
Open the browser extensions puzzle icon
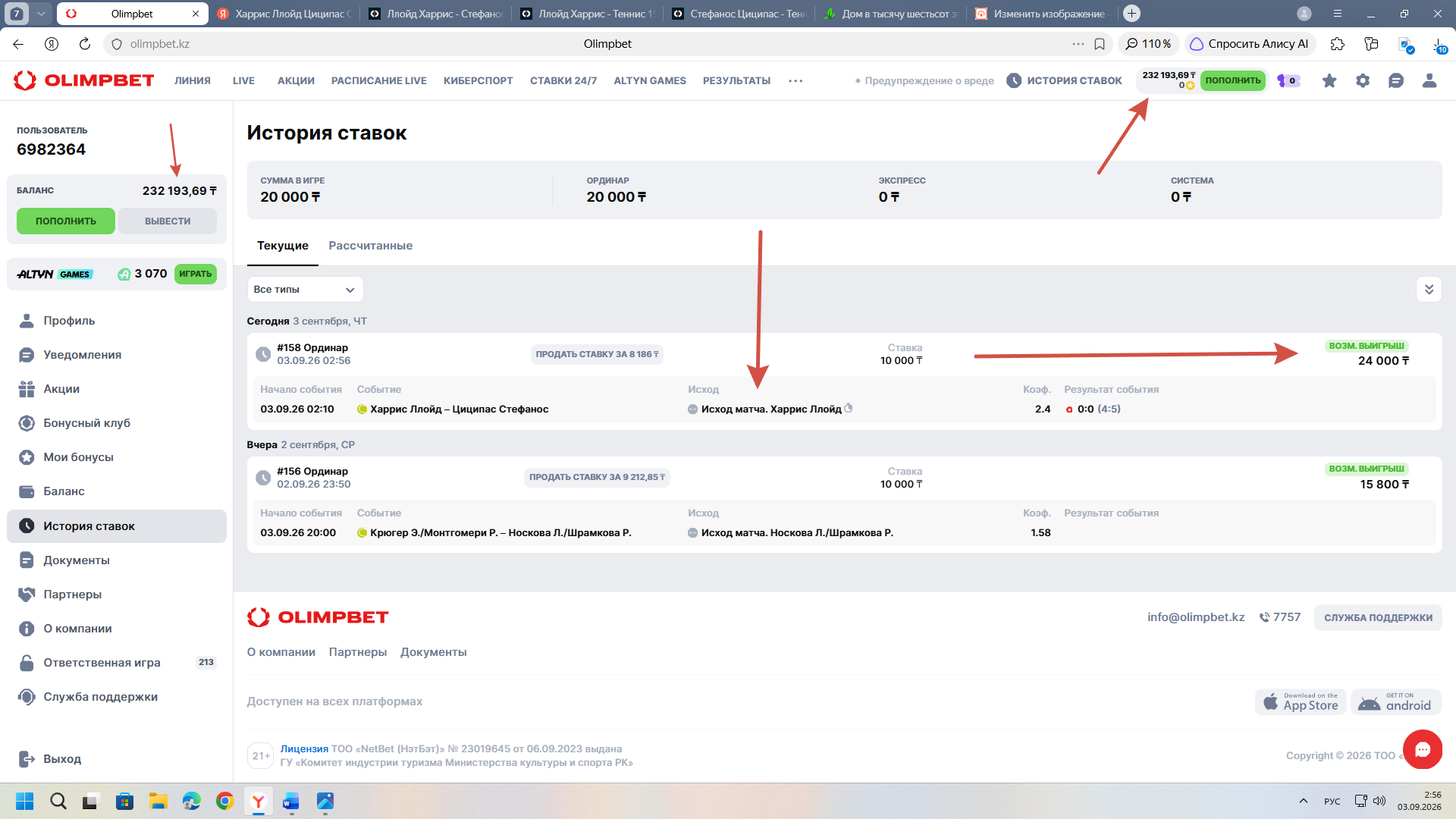pos(1338,44)
